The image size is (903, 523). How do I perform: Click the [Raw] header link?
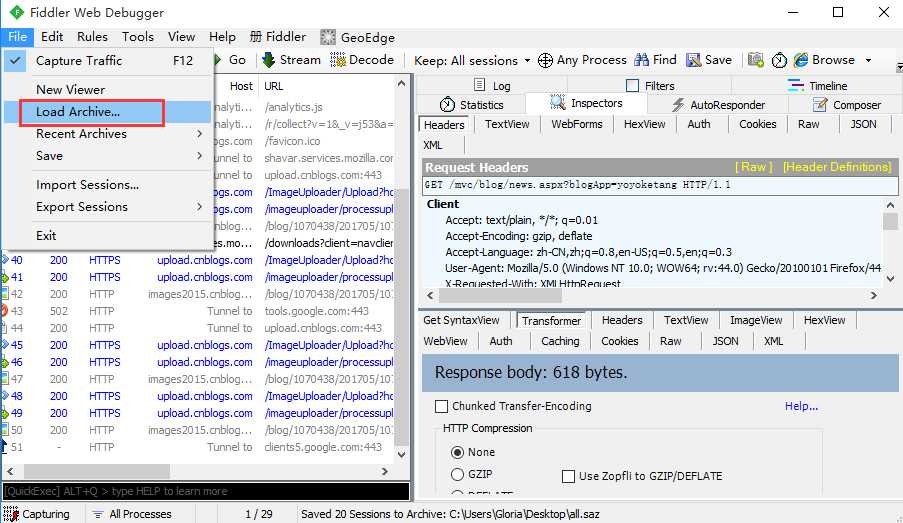(753, 167)
